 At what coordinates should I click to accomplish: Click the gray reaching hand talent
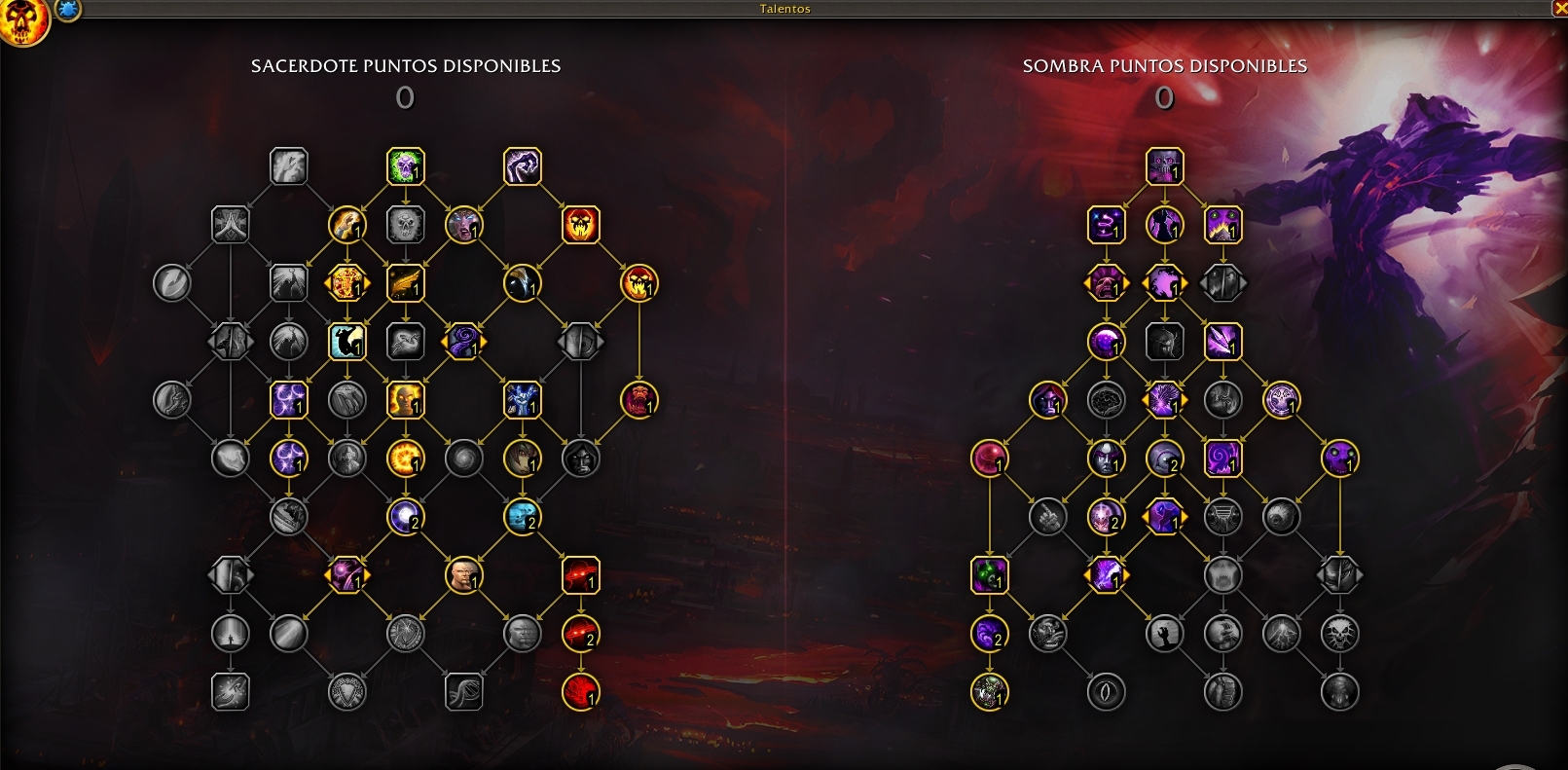point(1165,634)
